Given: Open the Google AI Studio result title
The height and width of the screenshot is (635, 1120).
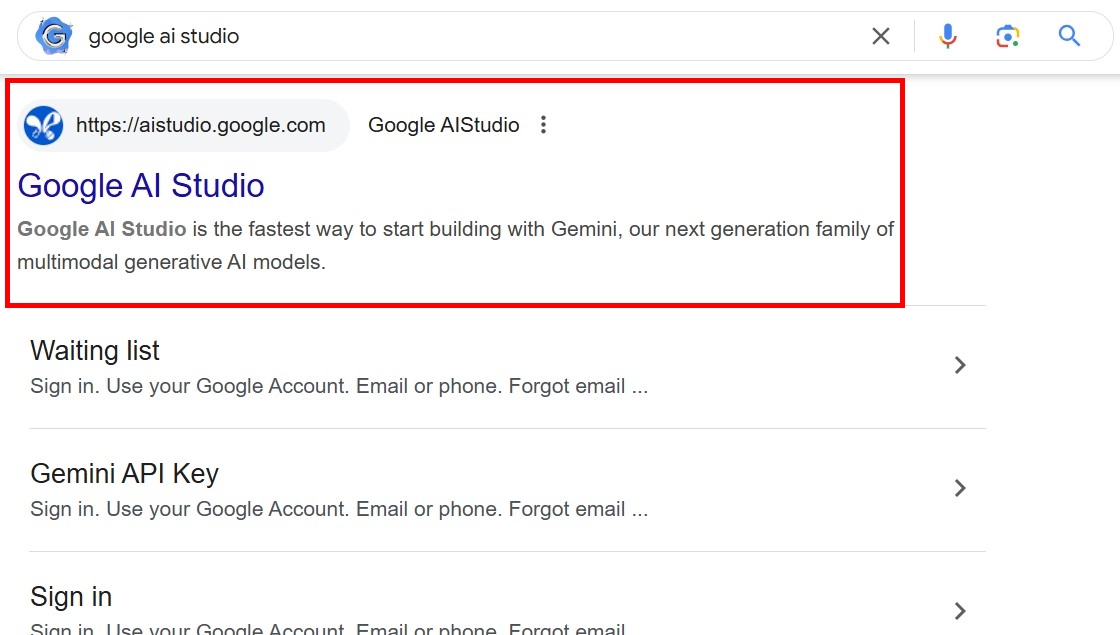Looking at the screenshot, I should [x=141, y=186].
